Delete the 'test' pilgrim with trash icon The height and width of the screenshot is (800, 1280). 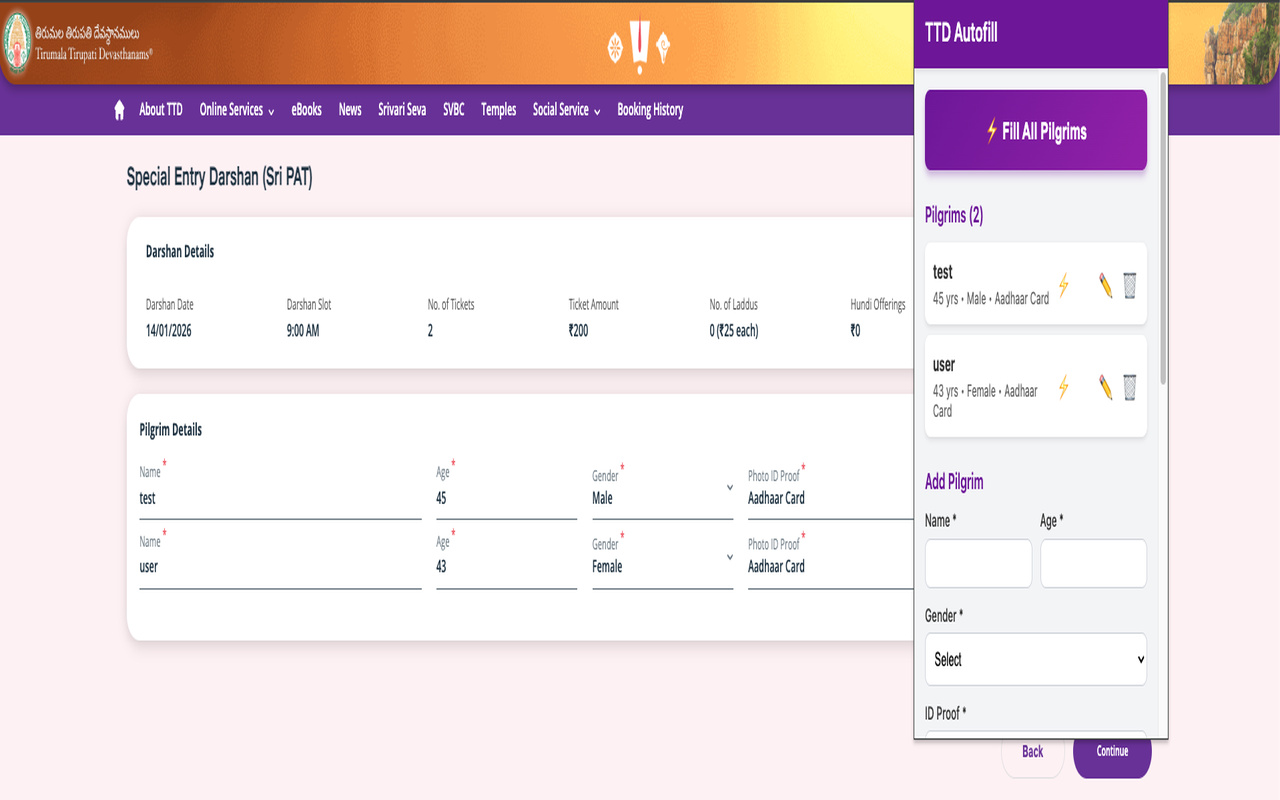[1129, 285]
